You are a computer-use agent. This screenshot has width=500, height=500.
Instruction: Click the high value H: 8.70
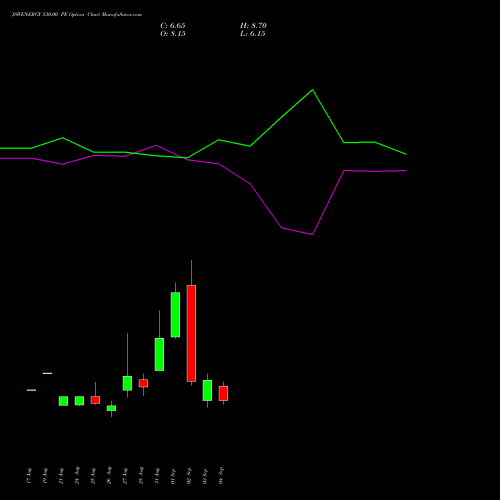(253, 26)
